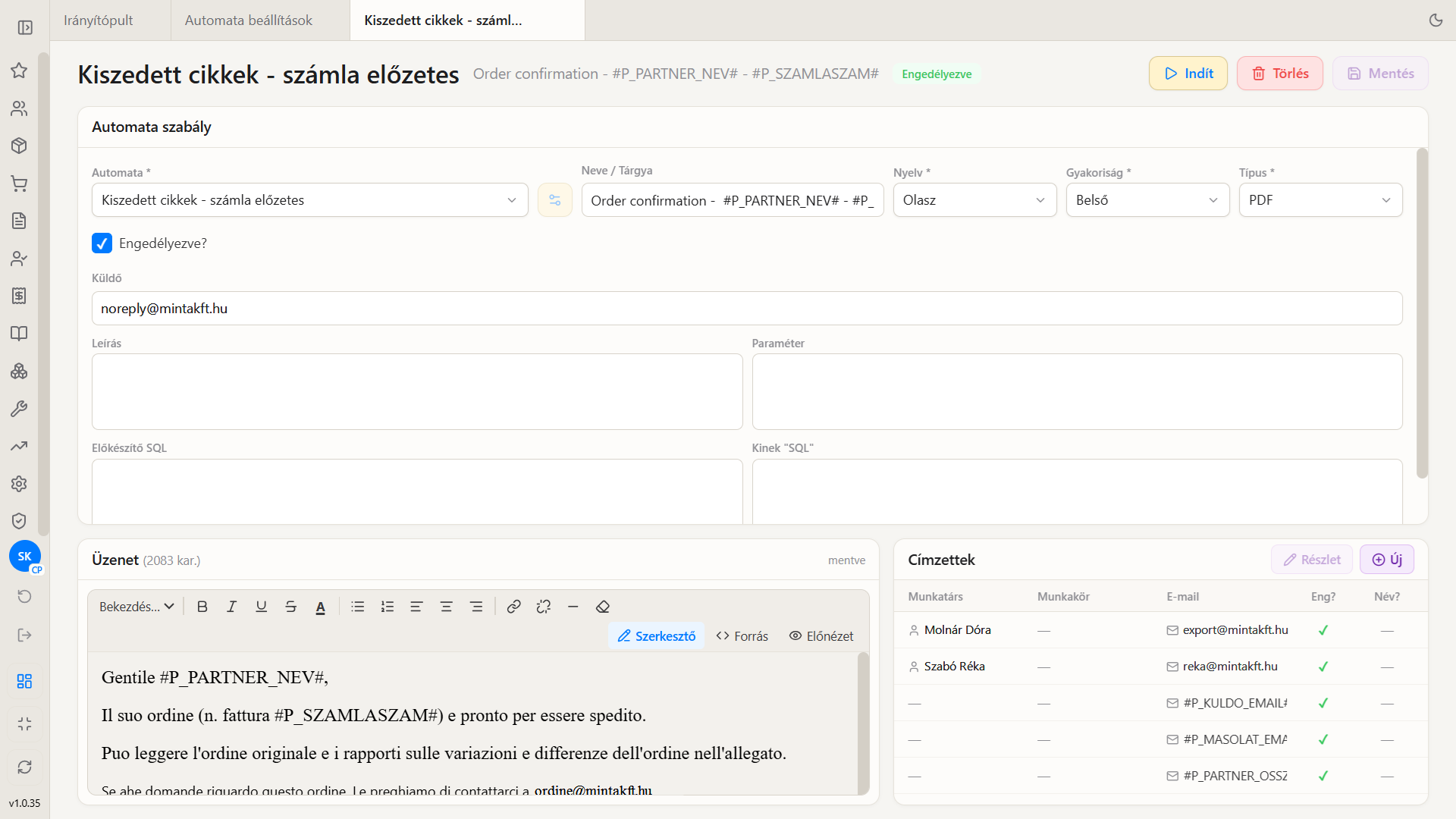1456x819 pixels.
Task: Open the stacked cubes sidebar icon
Action: [x=19, y=371]
